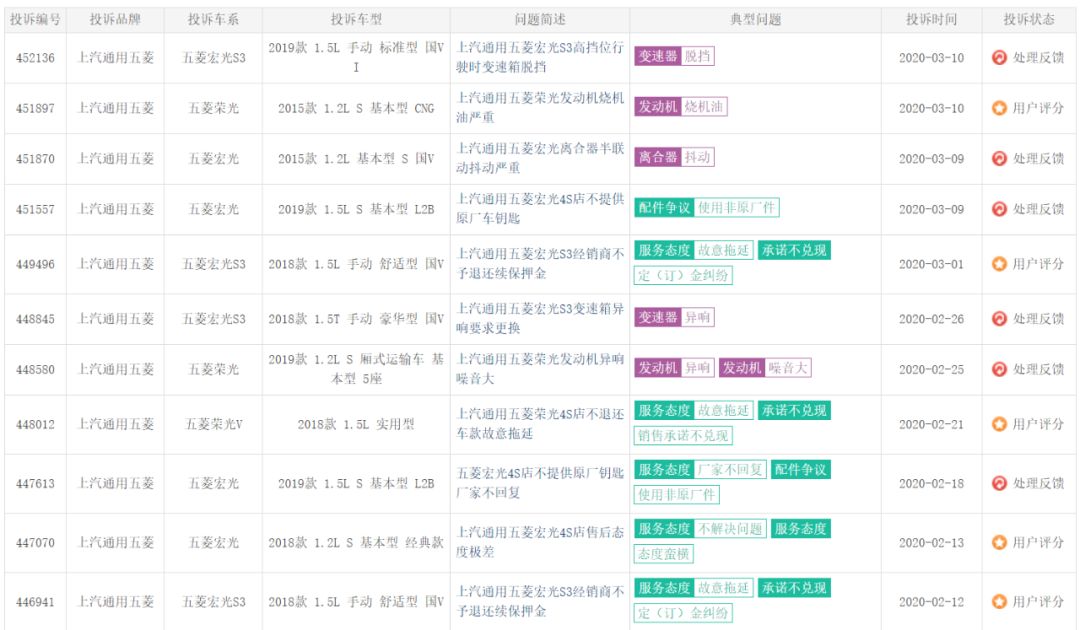Viewport: 1080px width, 630px height.
Task: Select the 投诉编号 column header
Action: click(35, 19)
